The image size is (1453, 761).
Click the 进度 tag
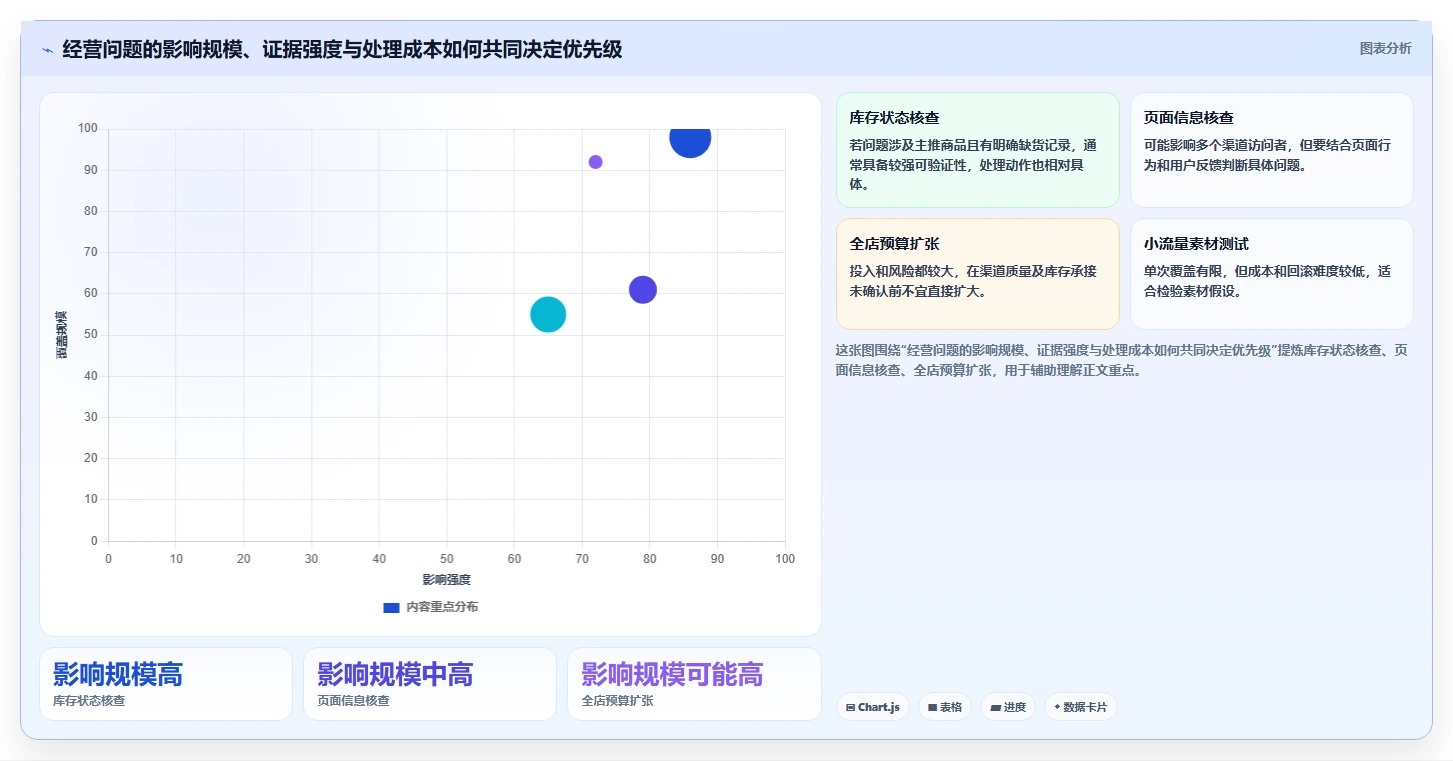1008,707
